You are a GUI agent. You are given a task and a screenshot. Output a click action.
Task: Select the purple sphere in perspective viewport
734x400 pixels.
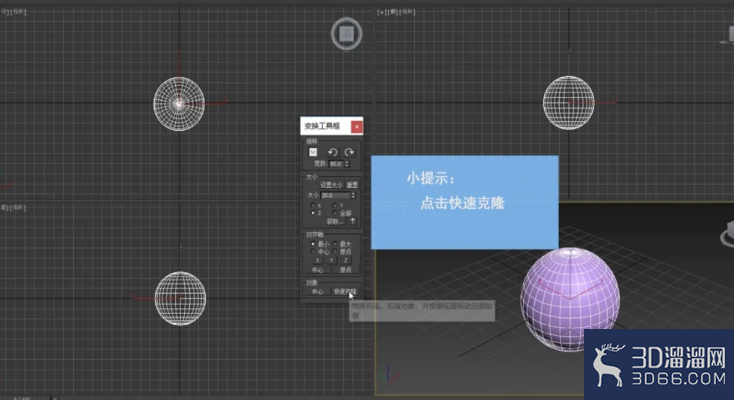click(571, 300)
